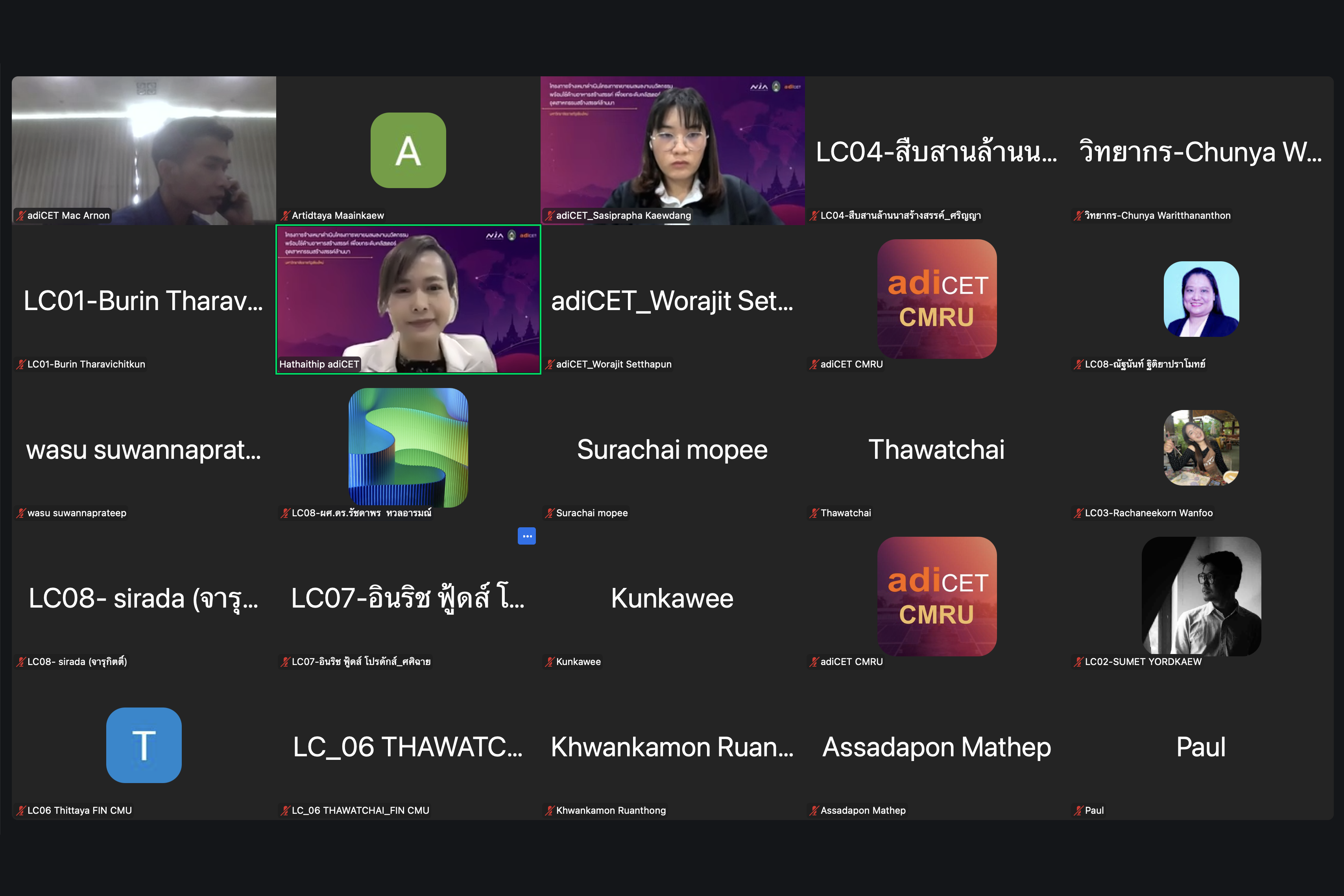Screen dimensions: 1344x896
Task: Click the large 'Kunkawee' name text
Action: tap(672, 598)
